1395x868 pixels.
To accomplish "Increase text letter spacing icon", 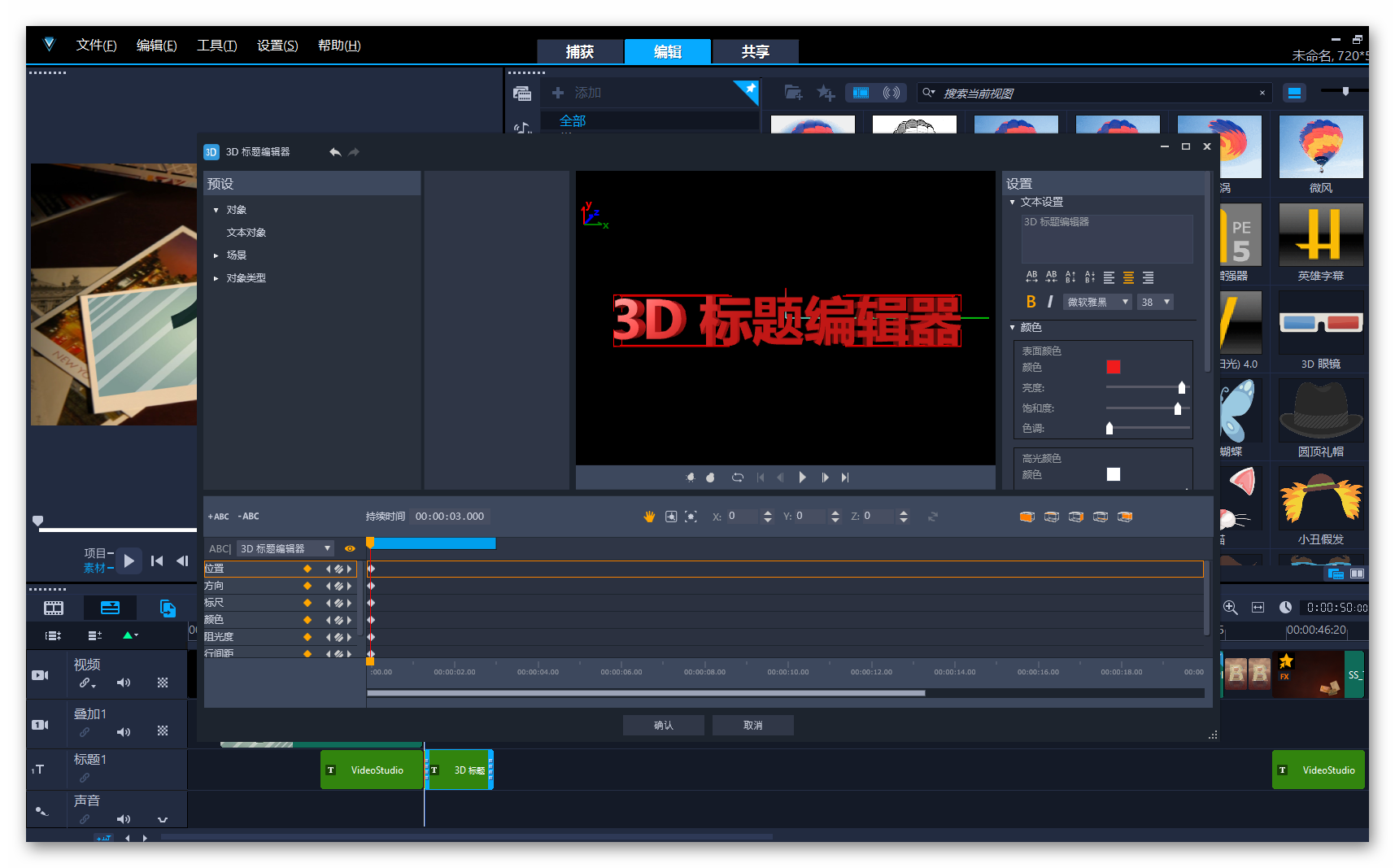I will tap(1031, 277).
